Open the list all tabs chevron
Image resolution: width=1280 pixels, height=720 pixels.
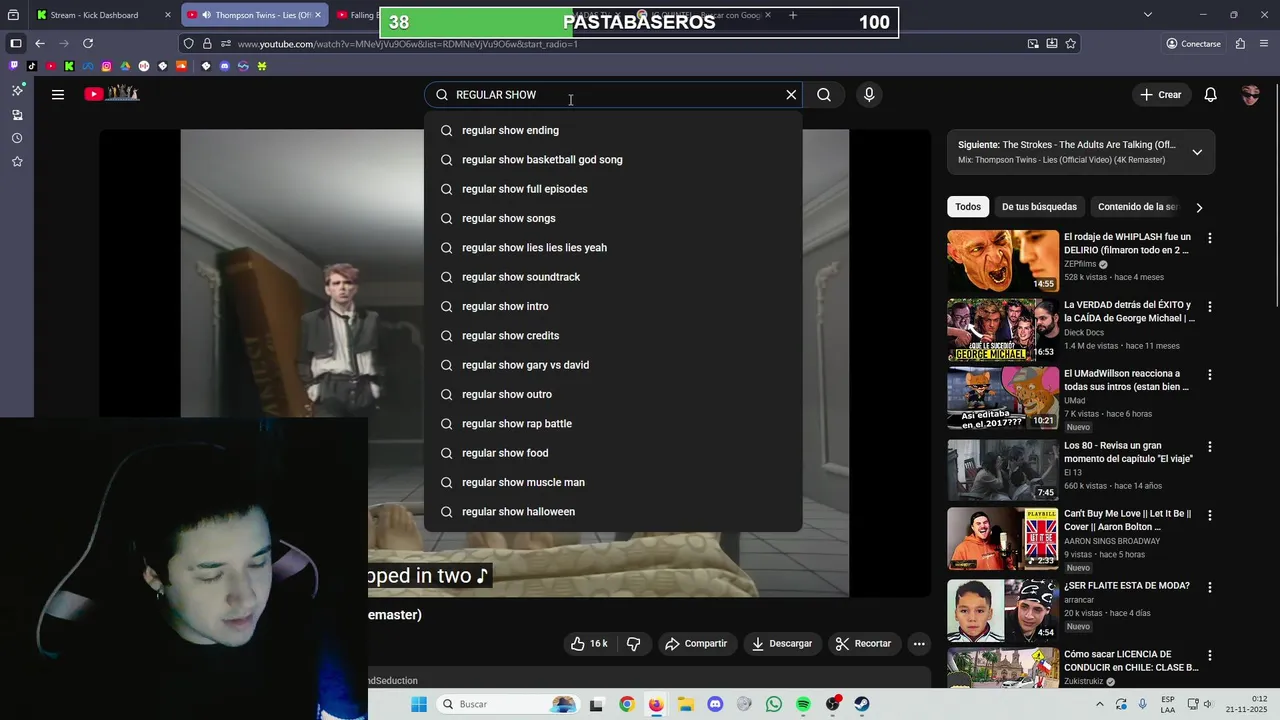point(1148,15)
